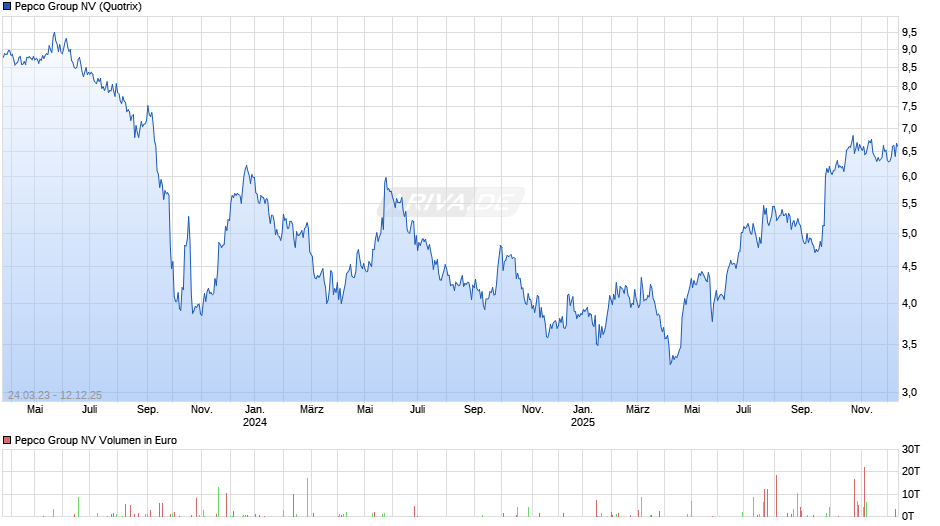Click the last 'Nov.' time axis label

[861, 410]
